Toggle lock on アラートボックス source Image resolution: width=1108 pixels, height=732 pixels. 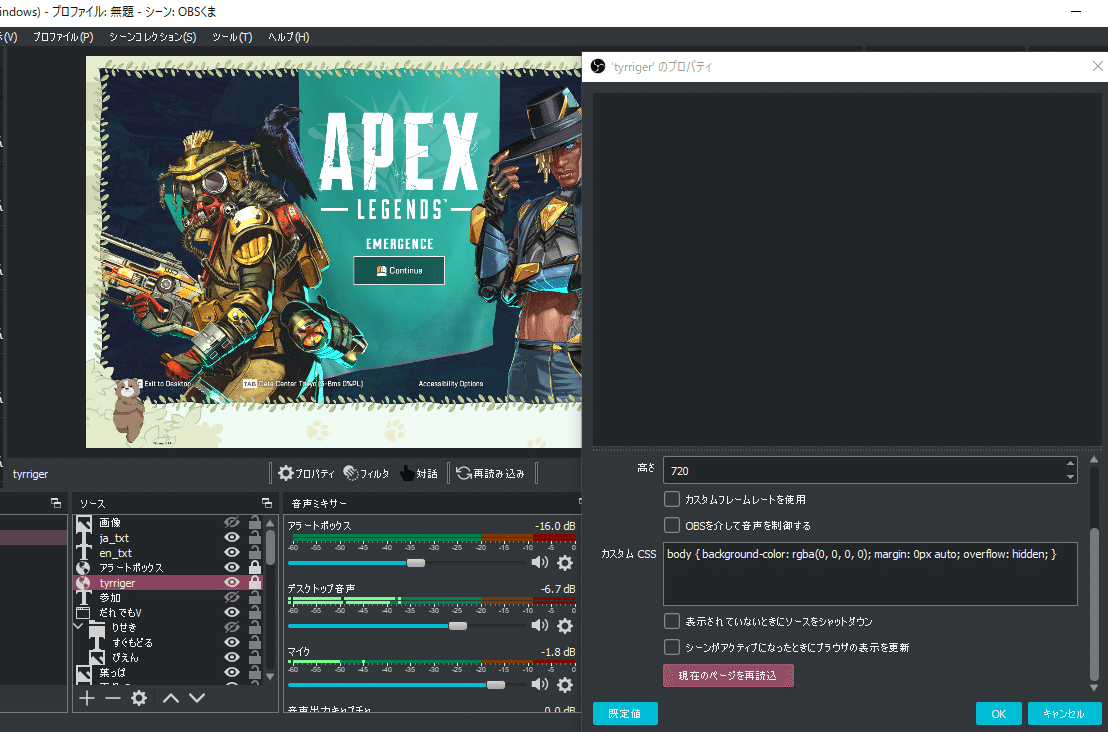254,567
